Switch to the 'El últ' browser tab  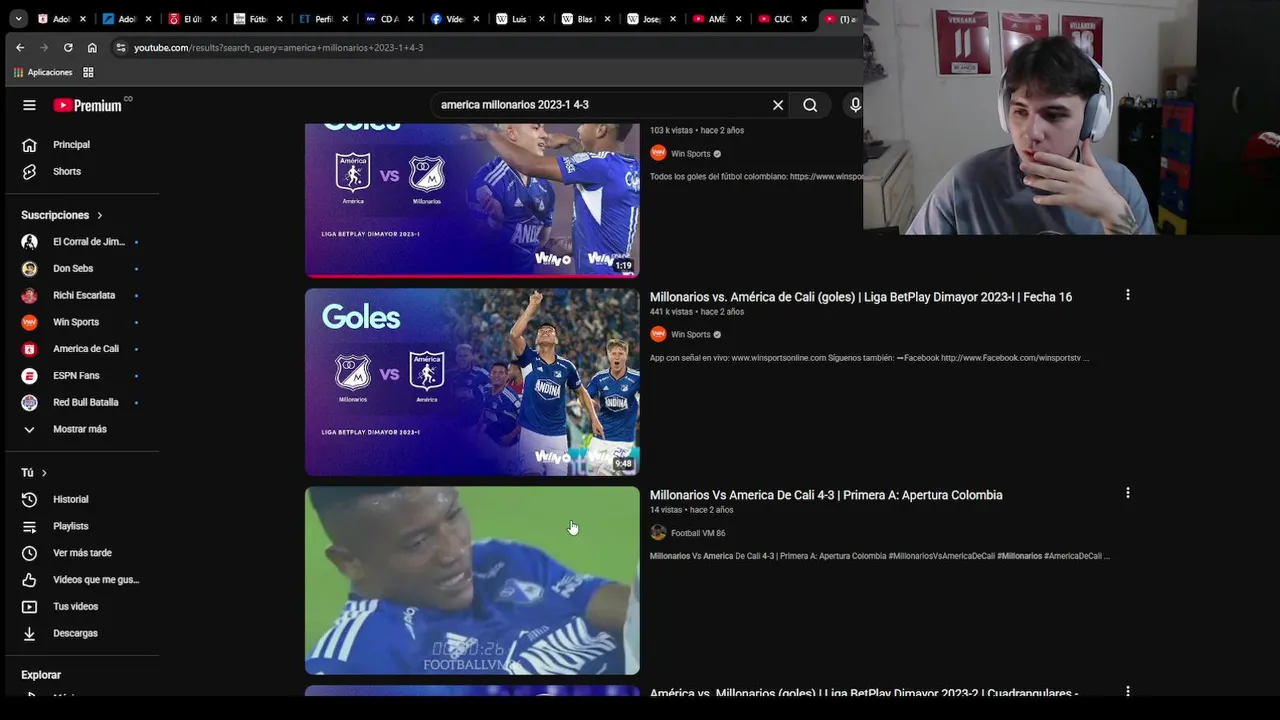[192, 19]
